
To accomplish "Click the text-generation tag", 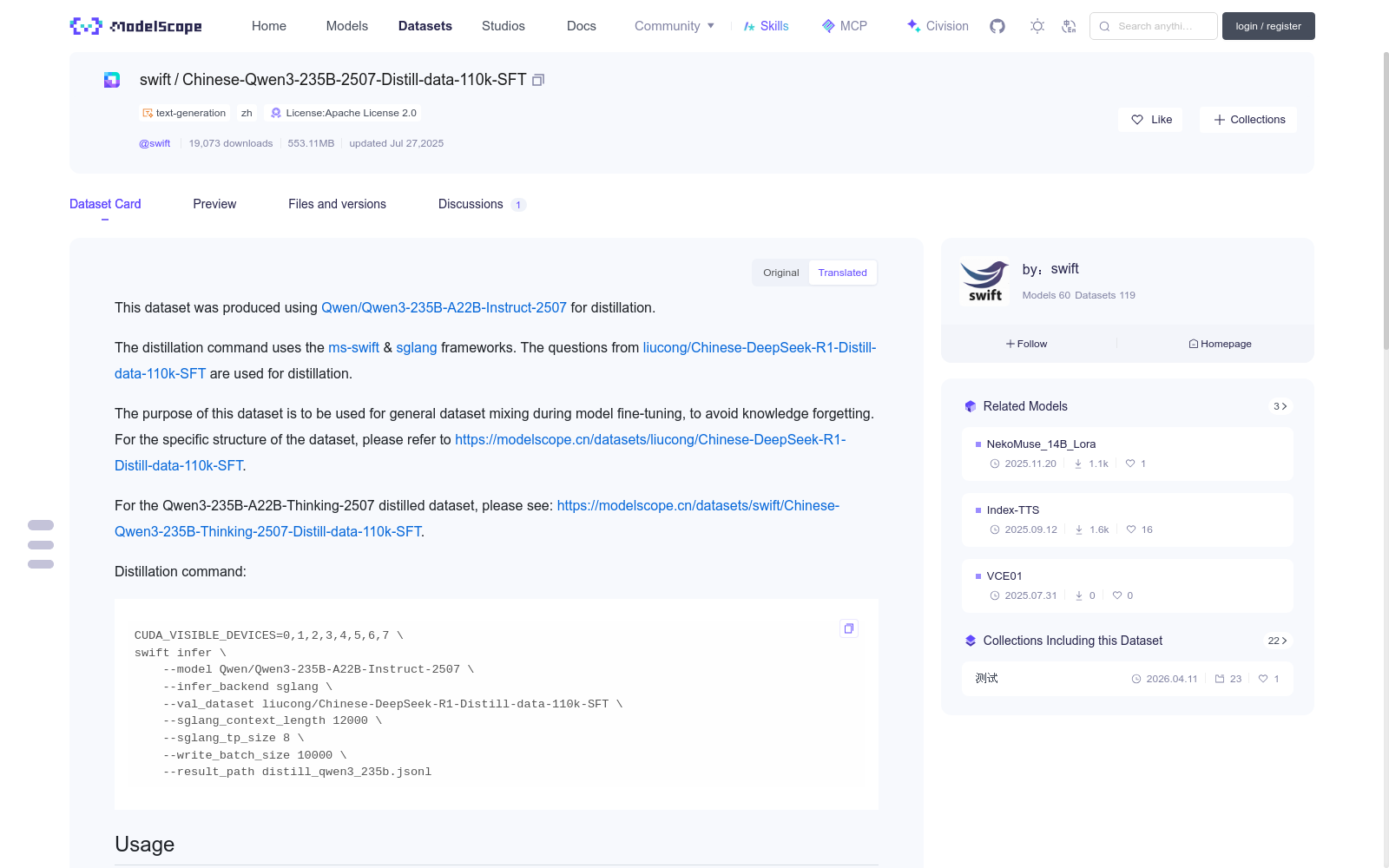I will (x=184, y=113).
